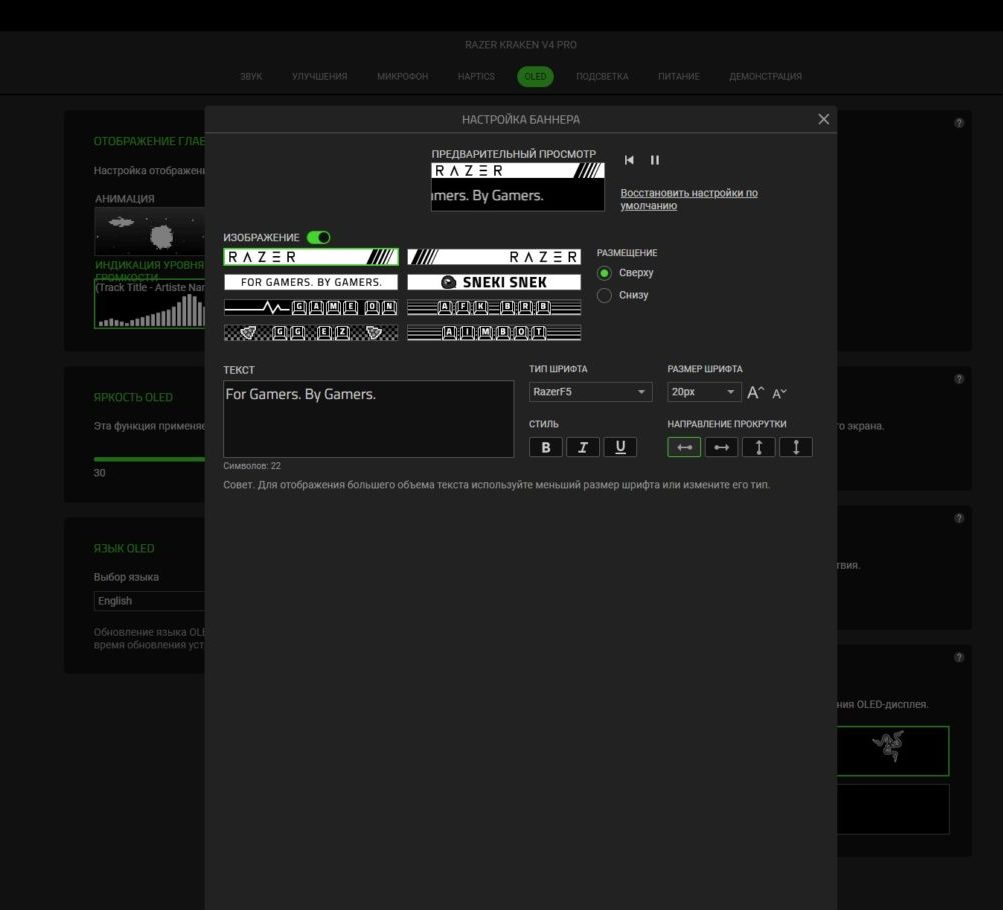The image size is (1003, 910).
Task: Toggle the Изображение switch off
Action: 319,237
